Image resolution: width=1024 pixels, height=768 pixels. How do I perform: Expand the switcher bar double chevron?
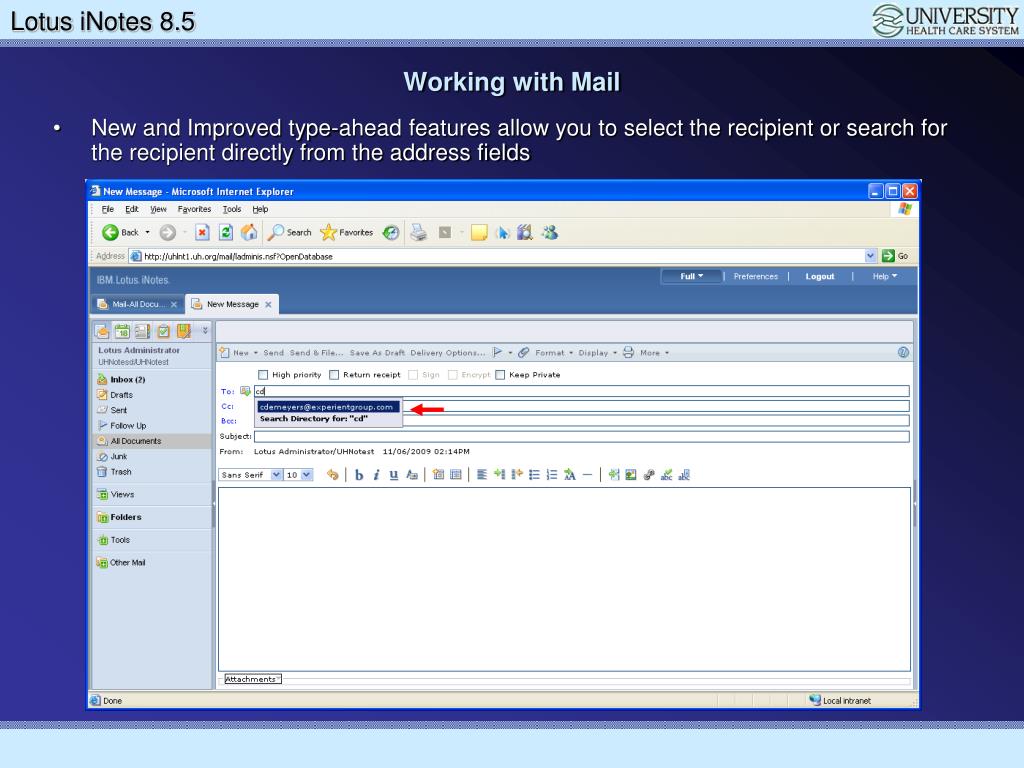click(x=205, y=330)
